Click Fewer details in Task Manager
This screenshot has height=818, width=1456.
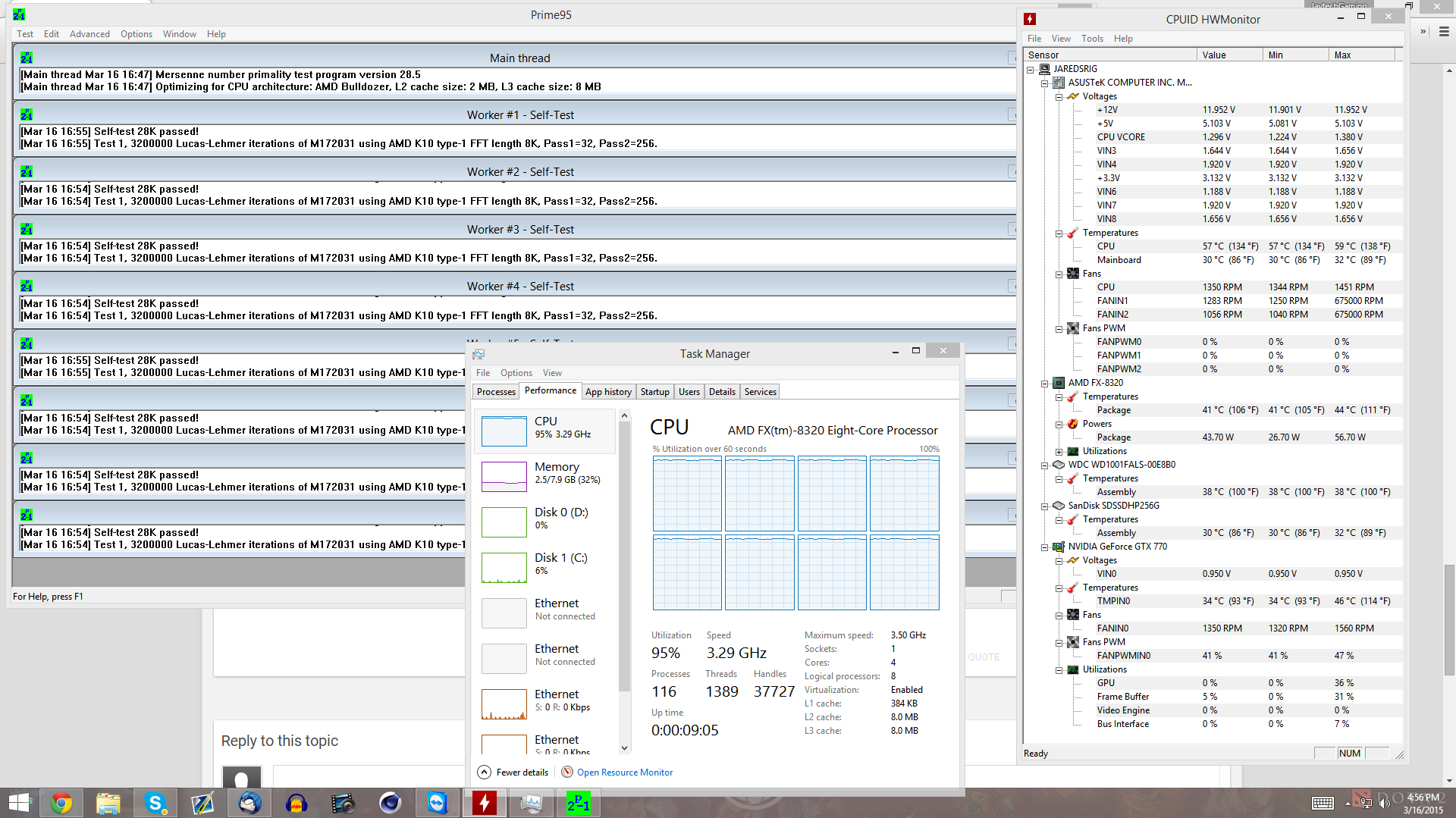click(522, 773)
